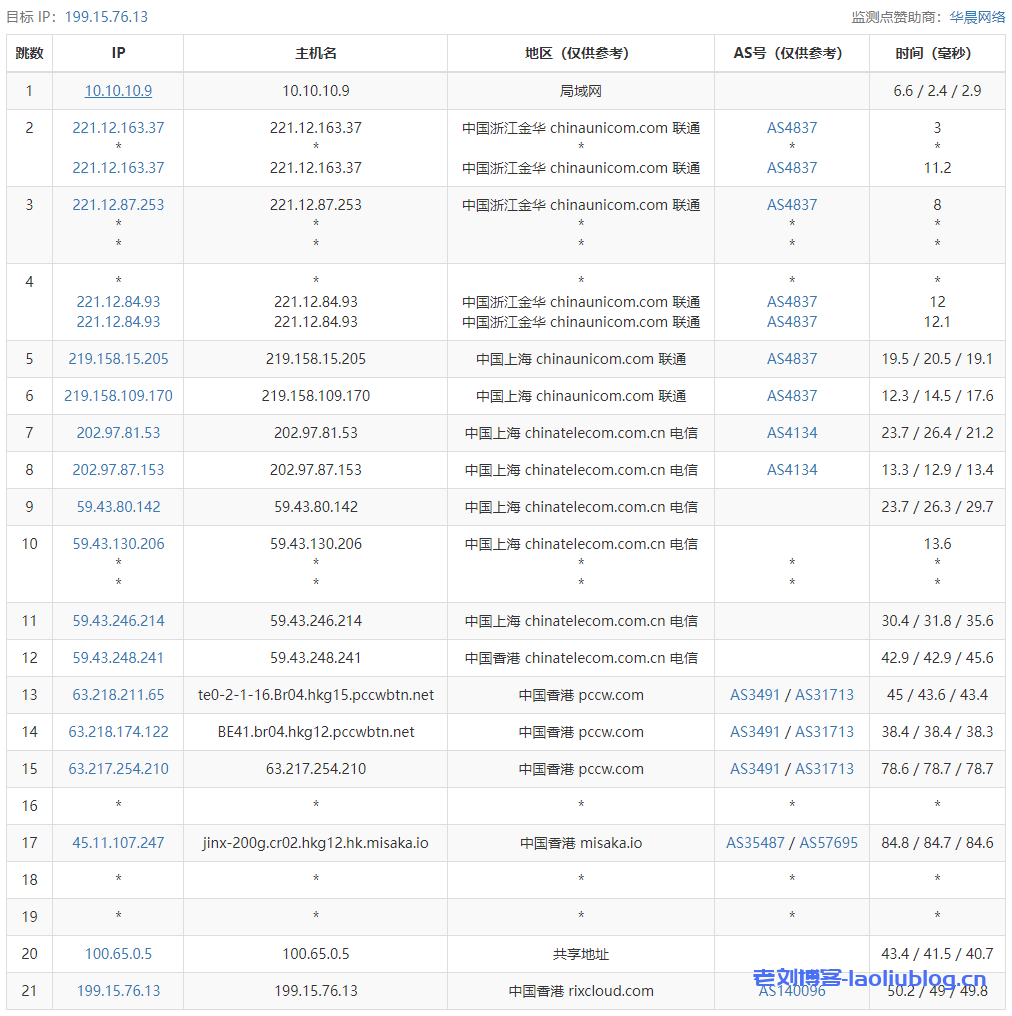1012x1016 pixels.
Task: Click the 主机名 column header
Action: point(315,53)
